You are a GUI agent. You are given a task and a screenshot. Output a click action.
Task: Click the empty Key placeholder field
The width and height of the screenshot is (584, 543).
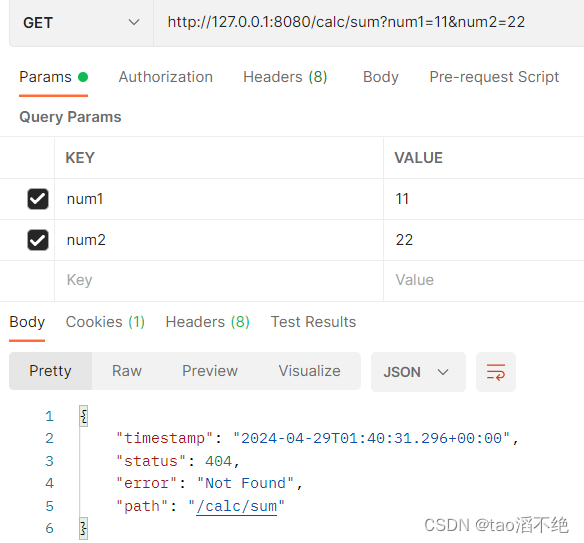click(x=219, y=280)
